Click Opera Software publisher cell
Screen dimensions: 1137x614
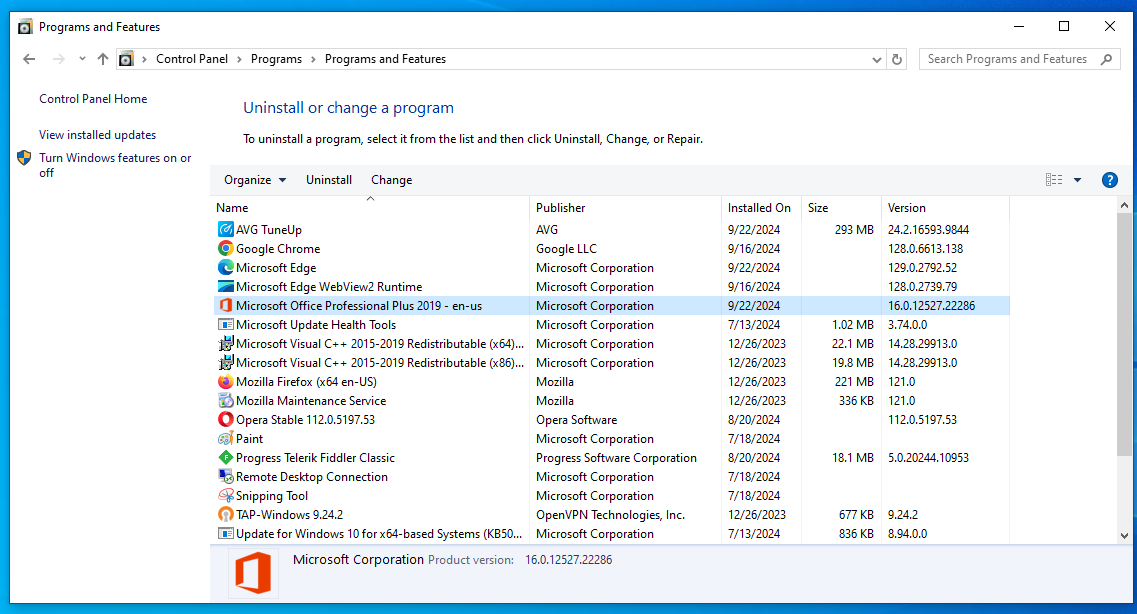[576, 420]
